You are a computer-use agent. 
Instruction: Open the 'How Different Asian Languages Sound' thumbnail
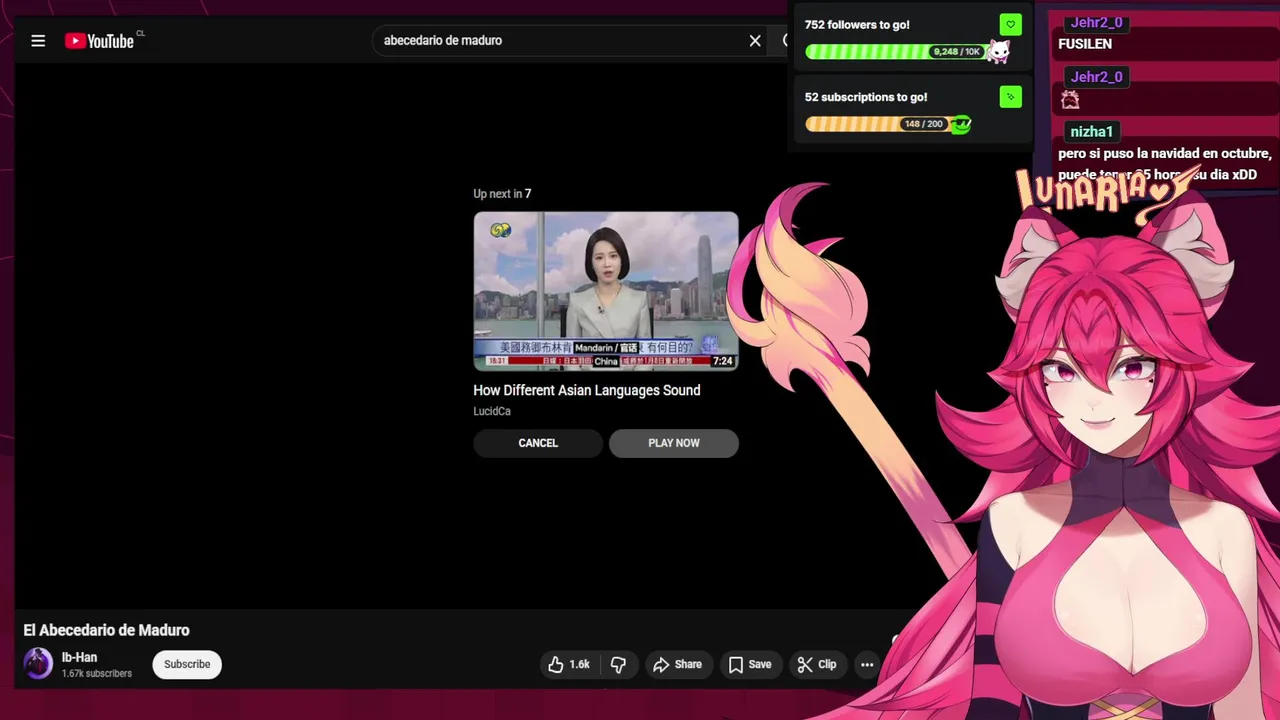coord(606,291)
